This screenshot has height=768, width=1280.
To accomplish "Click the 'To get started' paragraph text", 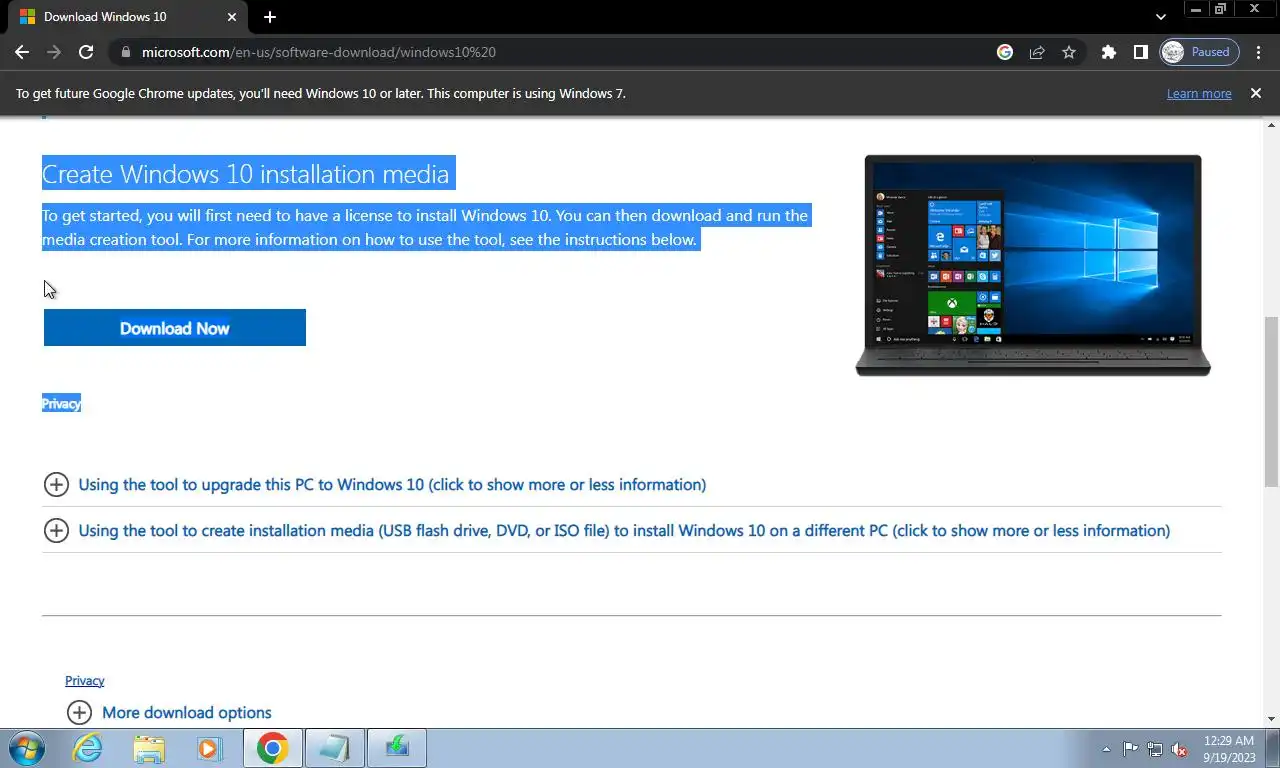I will click(x=425, y=227).
